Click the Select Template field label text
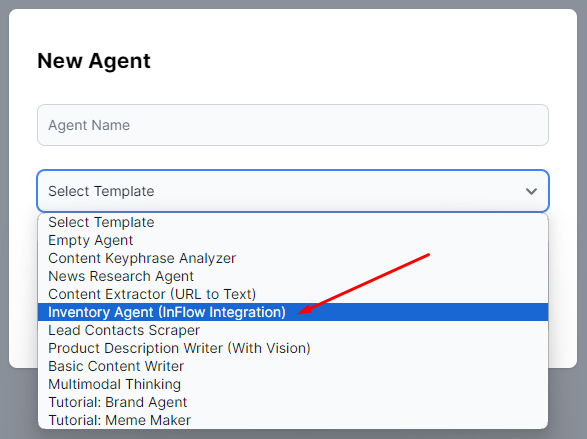This screenshot has width=587, height=439. point(101,191)
